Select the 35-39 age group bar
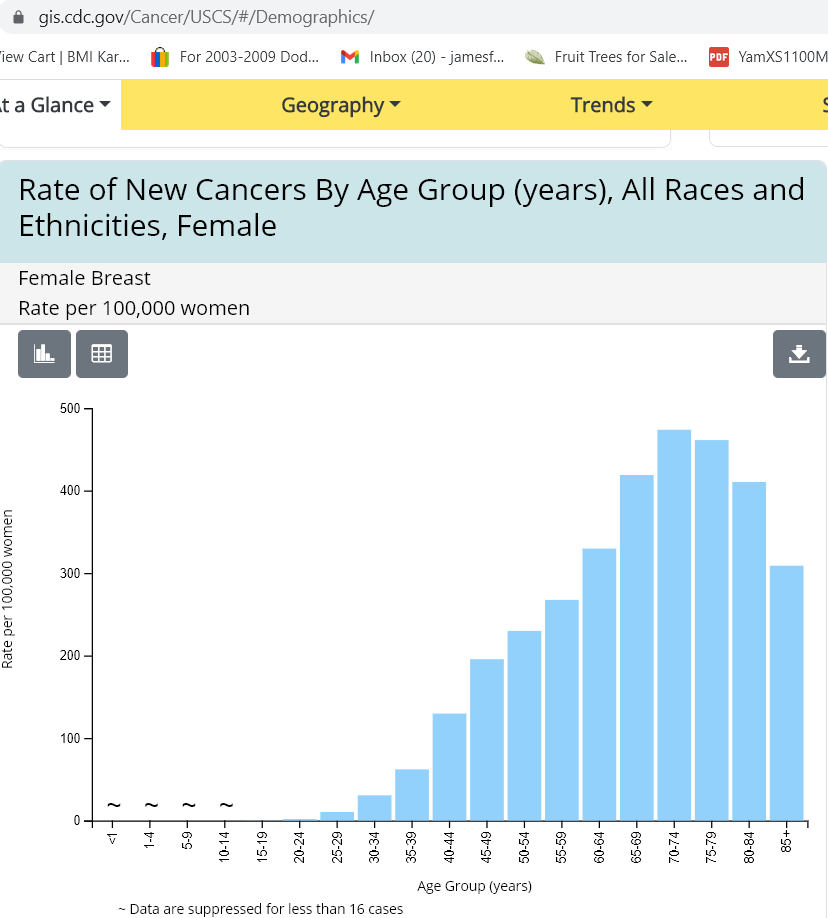Screen dimensions: 828x918 click(412, 795)
